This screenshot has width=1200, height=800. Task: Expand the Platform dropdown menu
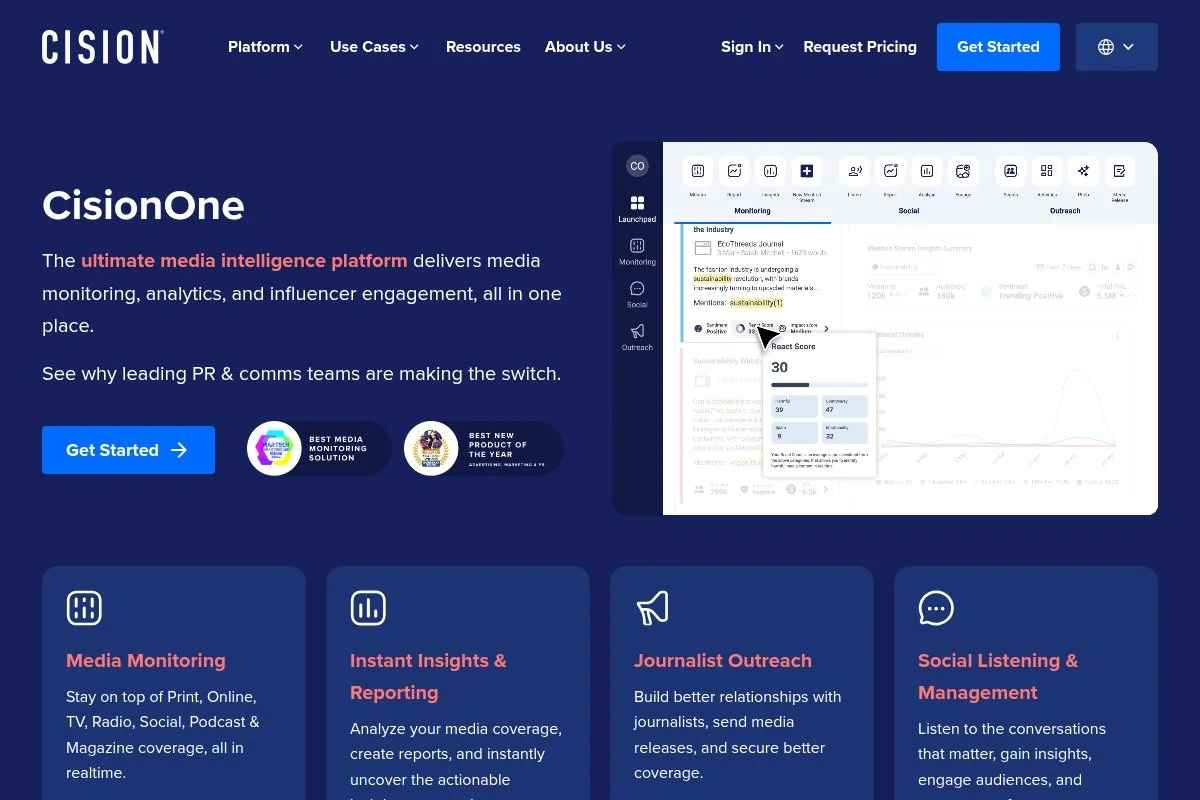tap(264, 46)
